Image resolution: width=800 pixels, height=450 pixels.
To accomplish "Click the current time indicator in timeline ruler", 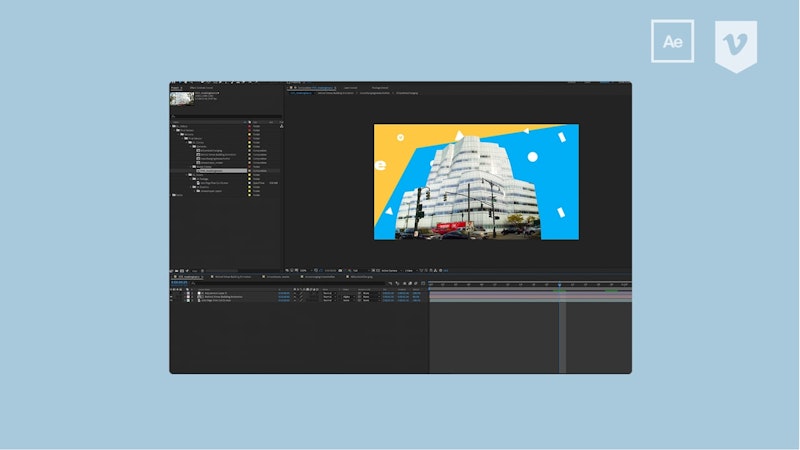I will [560, 284].
